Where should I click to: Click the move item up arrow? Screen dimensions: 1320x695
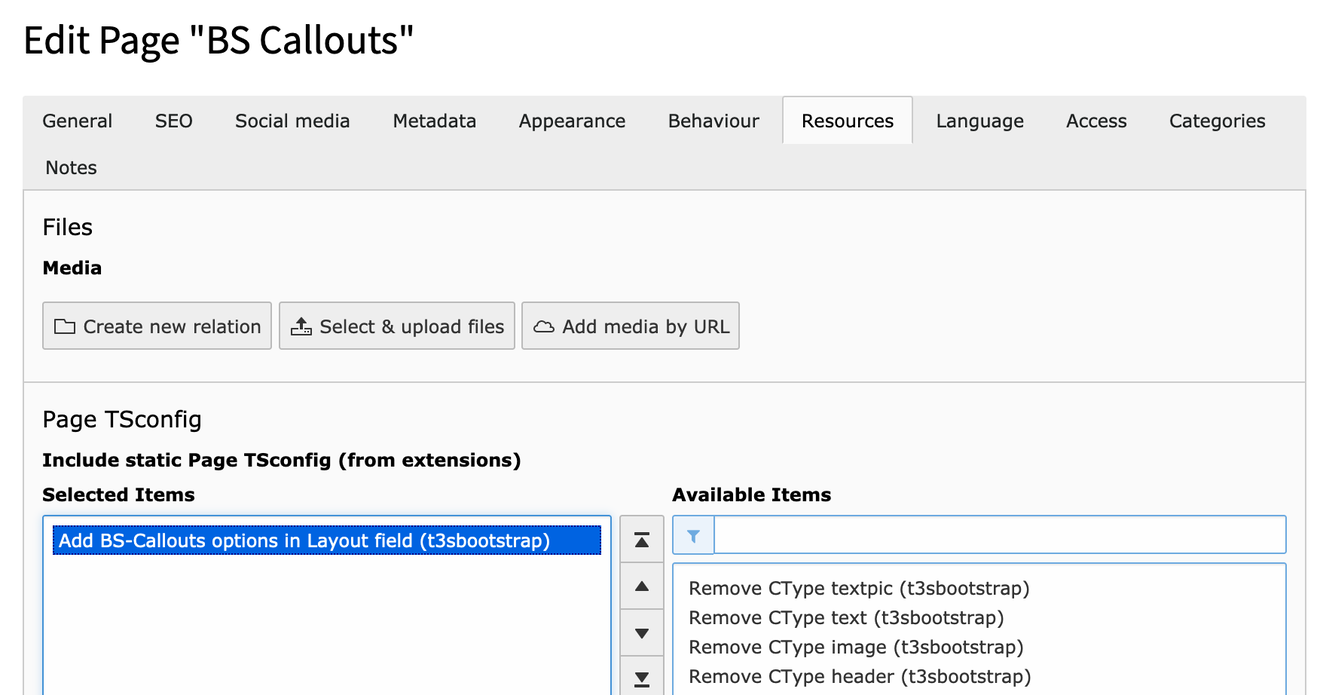click(642, 587)
